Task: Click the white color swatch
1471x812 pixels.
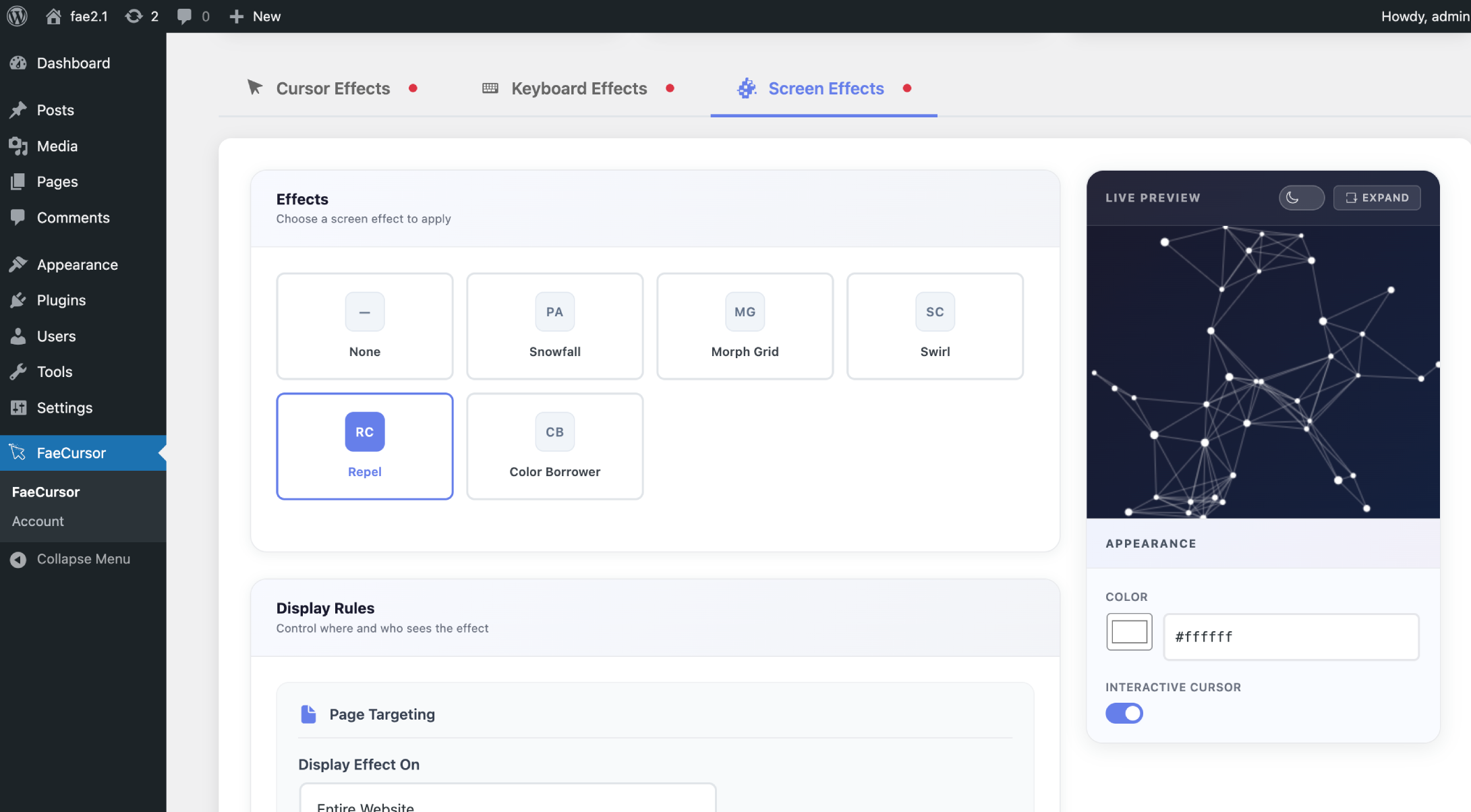Action: point(1129,632)
